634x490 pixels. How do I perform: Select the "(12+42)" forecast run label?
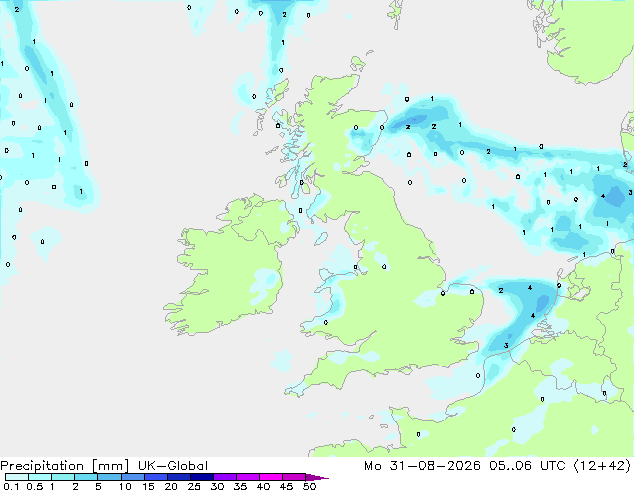click(x=601, y=466)
